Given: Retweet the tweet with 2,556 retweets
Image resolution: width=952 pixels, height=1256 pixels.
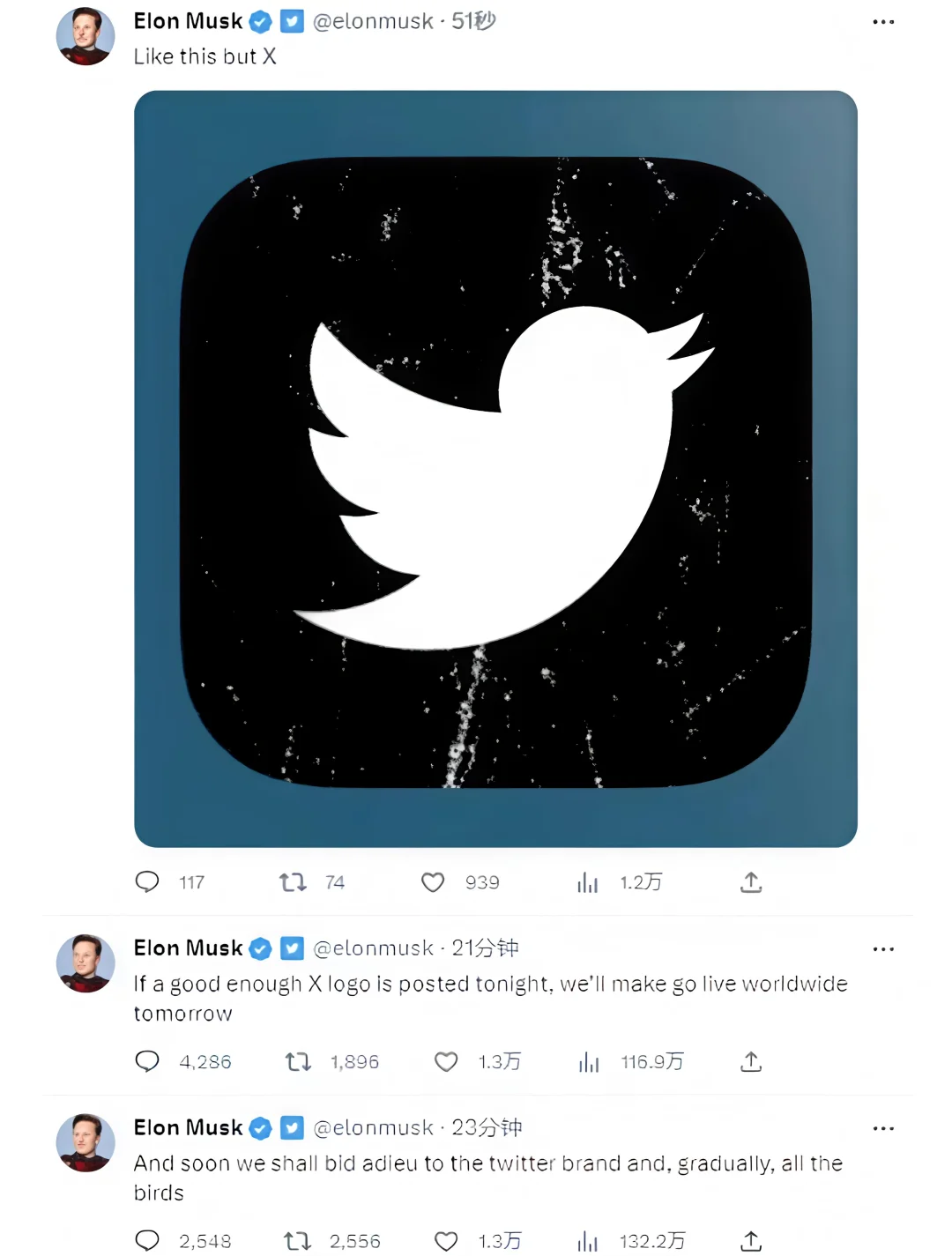Looking at the screenshot, I should [297, 1241].
